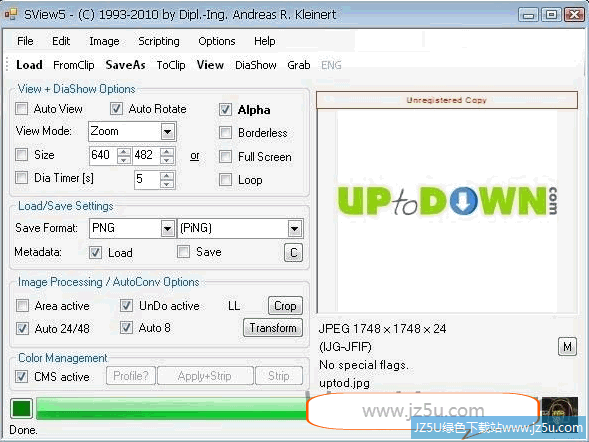Toggle the CMS active checkbox
Screen dimensions: 589x442
coord(21,376)
